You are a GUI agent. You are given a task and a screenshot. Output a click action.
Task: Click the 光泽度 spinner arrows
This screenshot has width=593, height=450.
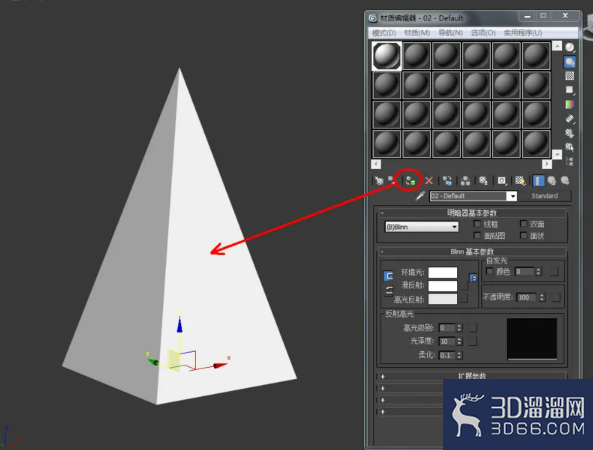(459, 341)
